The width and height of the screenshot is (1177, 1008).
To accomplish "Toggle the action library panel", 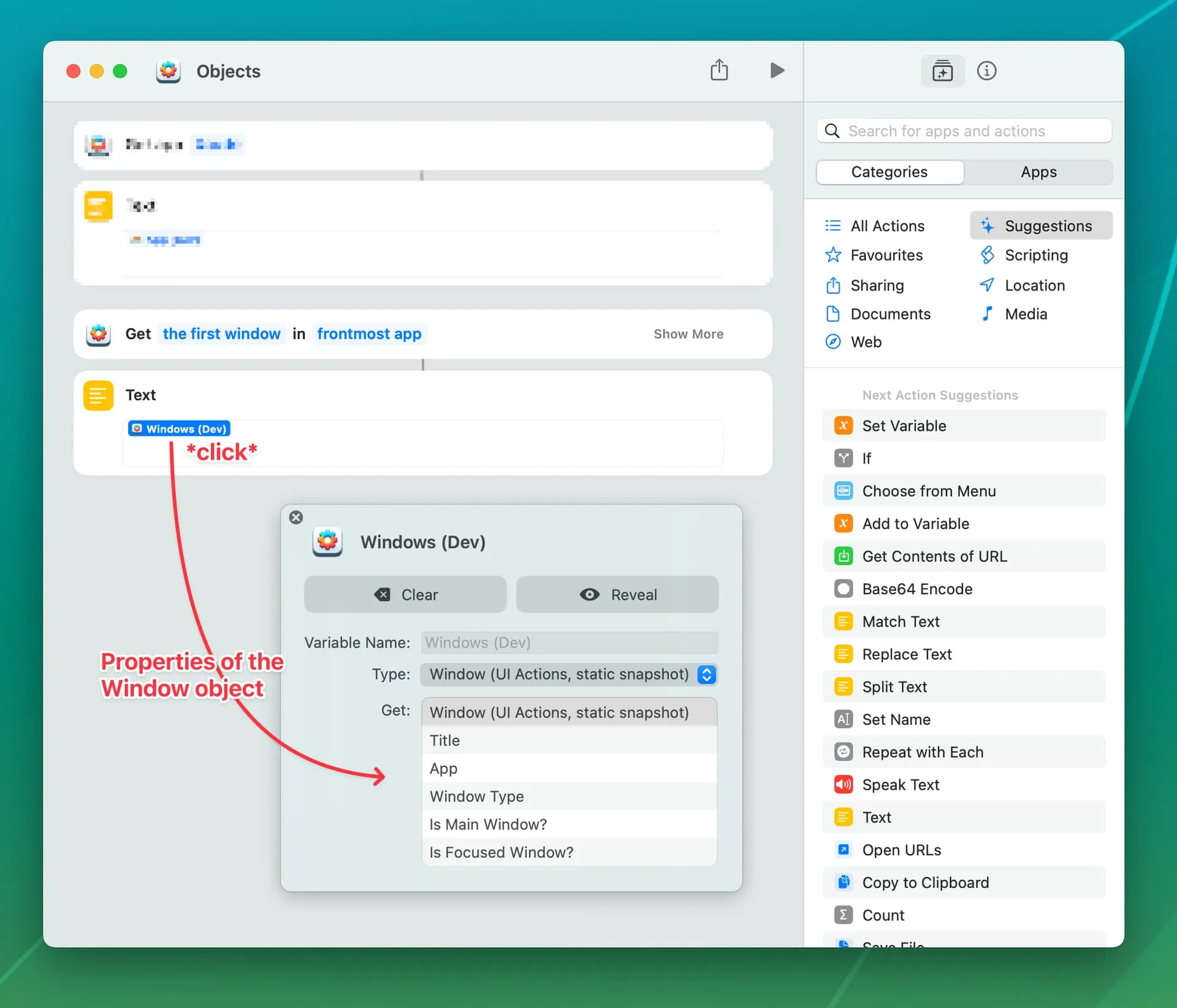I will (942, 71).
